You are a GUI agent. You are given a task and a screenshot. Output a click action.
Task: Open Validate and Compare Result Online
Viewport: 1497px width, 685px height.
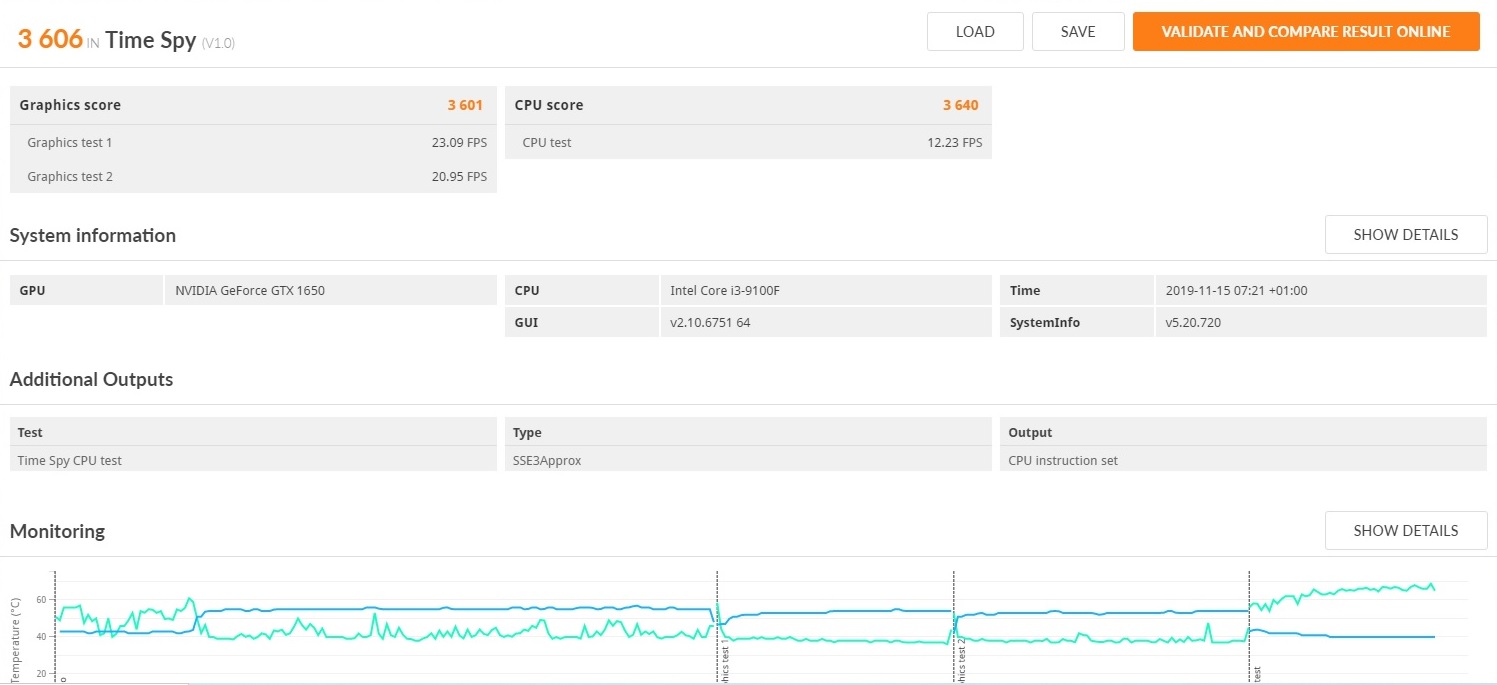point(1306,31)
